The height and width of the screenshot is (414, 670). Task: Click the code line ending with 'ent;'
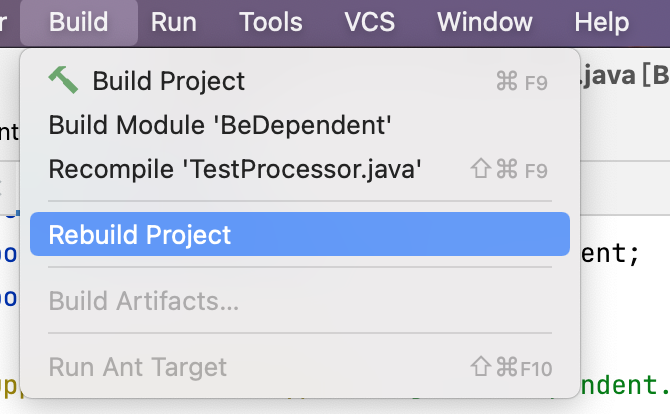[610, 253]
